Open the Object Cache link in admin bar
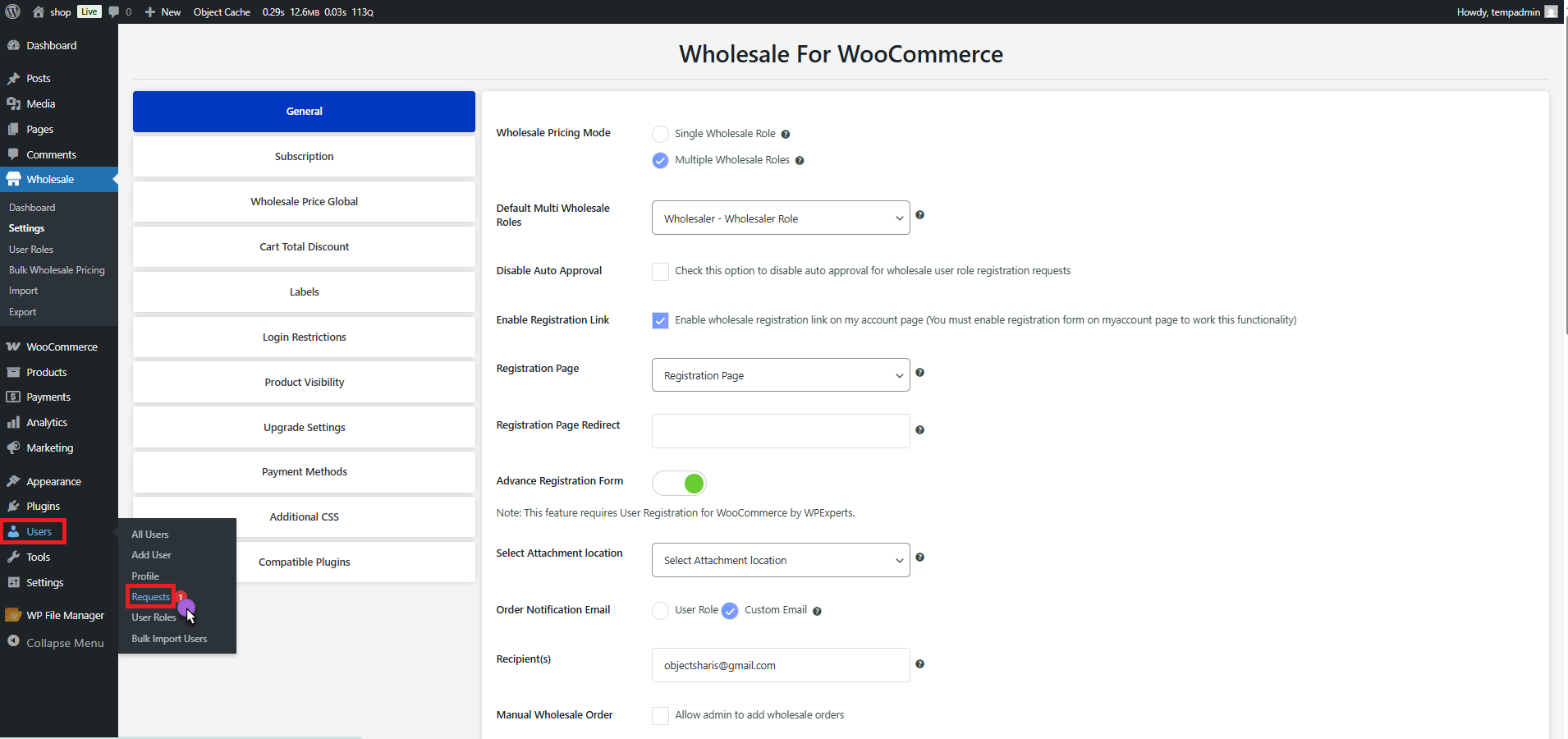Image resolution: width=1568 pixels, height=739 pixels. coord(222,11)
